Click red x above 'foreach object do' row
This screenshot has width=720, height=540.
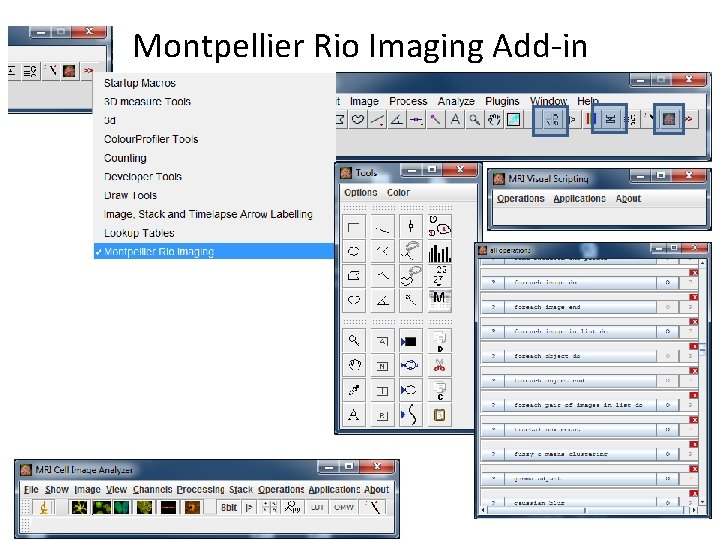[x=694, y=346]
